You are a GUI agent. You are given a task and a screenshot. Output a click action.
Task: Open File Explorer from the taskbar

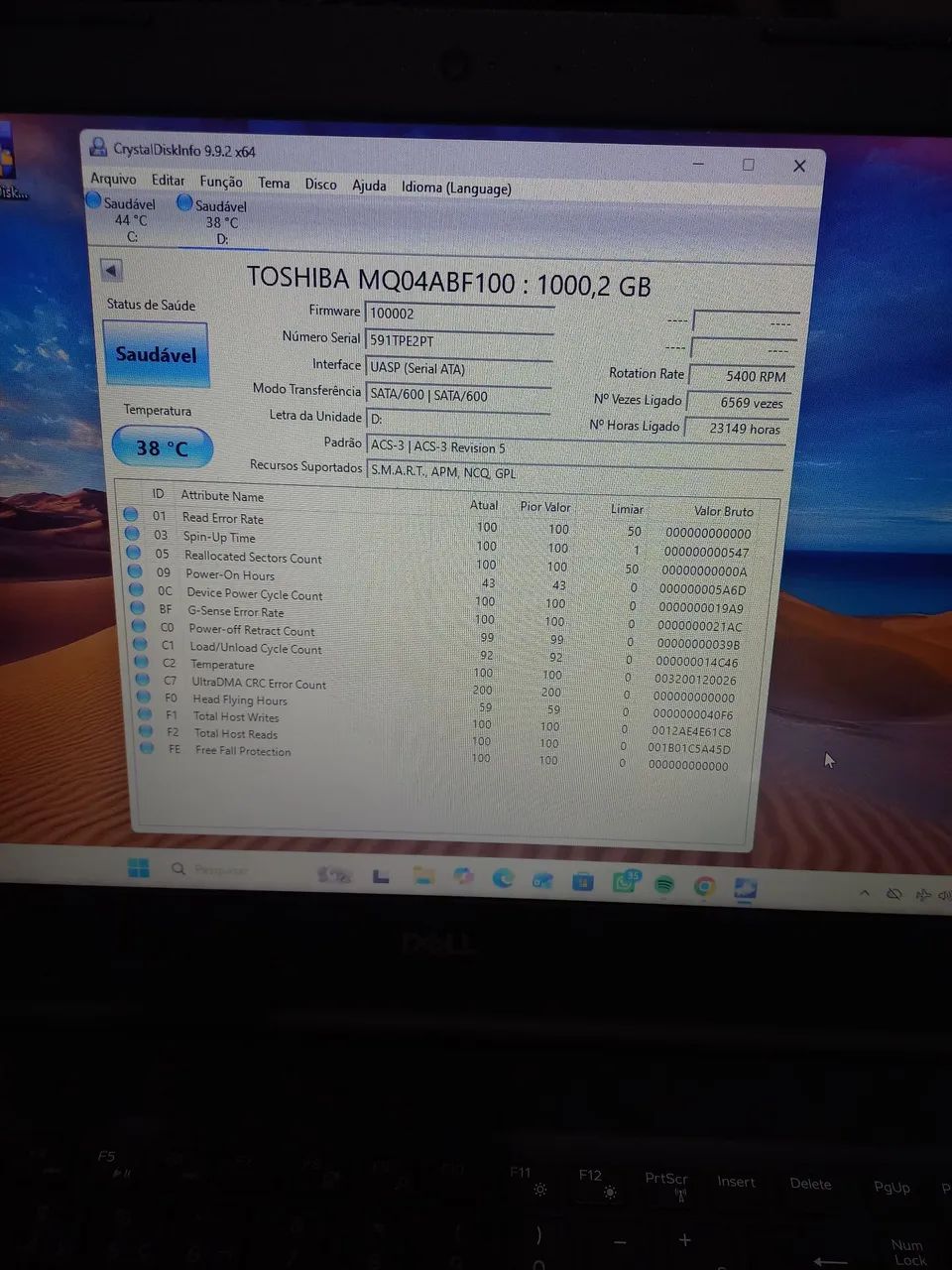(423, 875)
